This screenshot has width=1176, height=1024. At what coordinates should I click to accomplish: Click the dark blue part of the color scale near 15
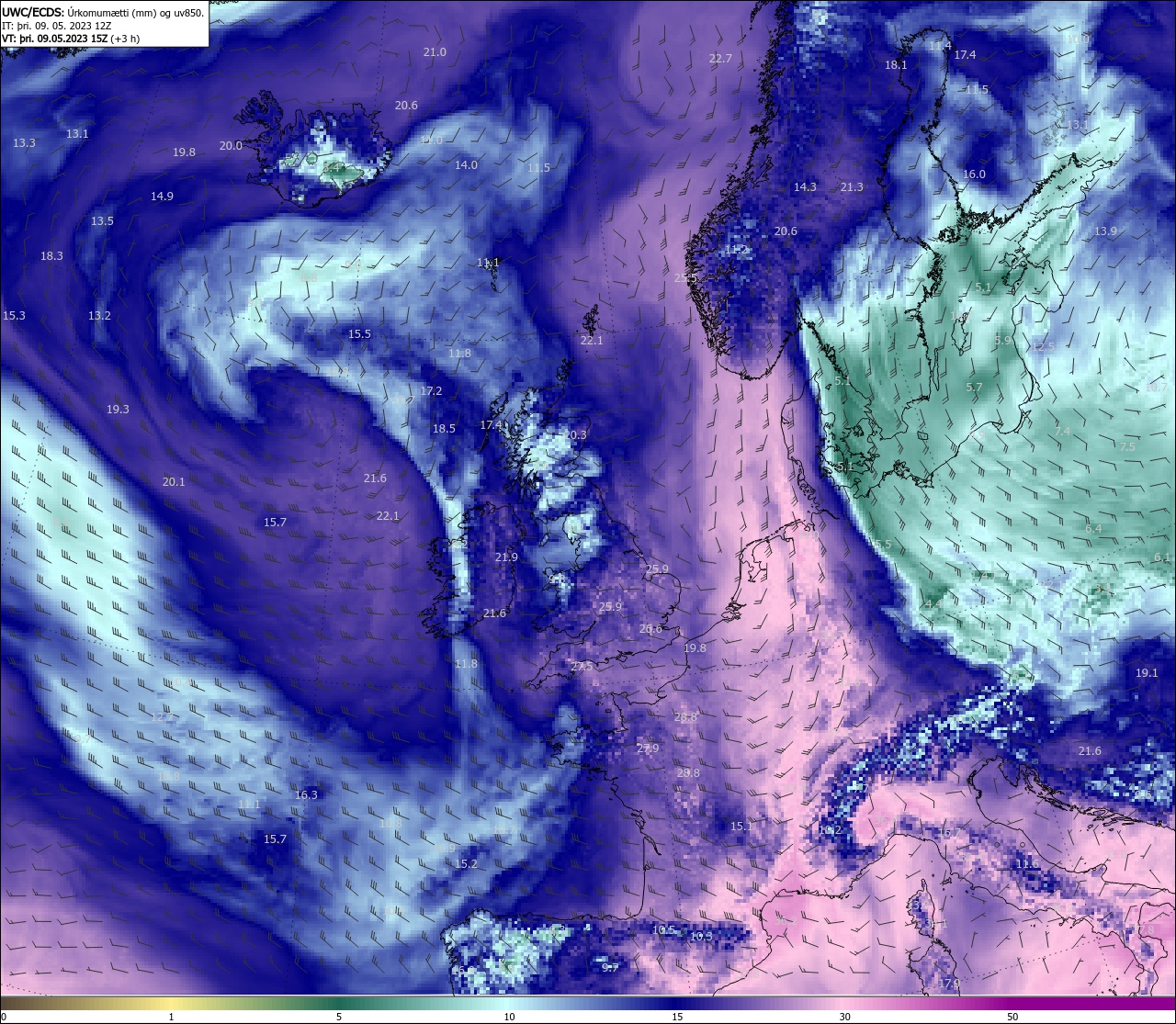point(676,1004)
